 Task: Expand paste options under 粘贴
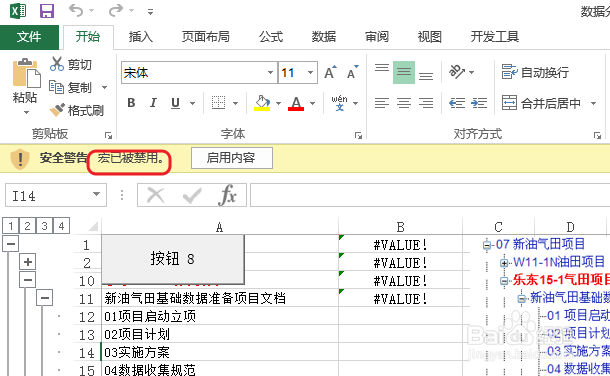click(x=26, y=113)
